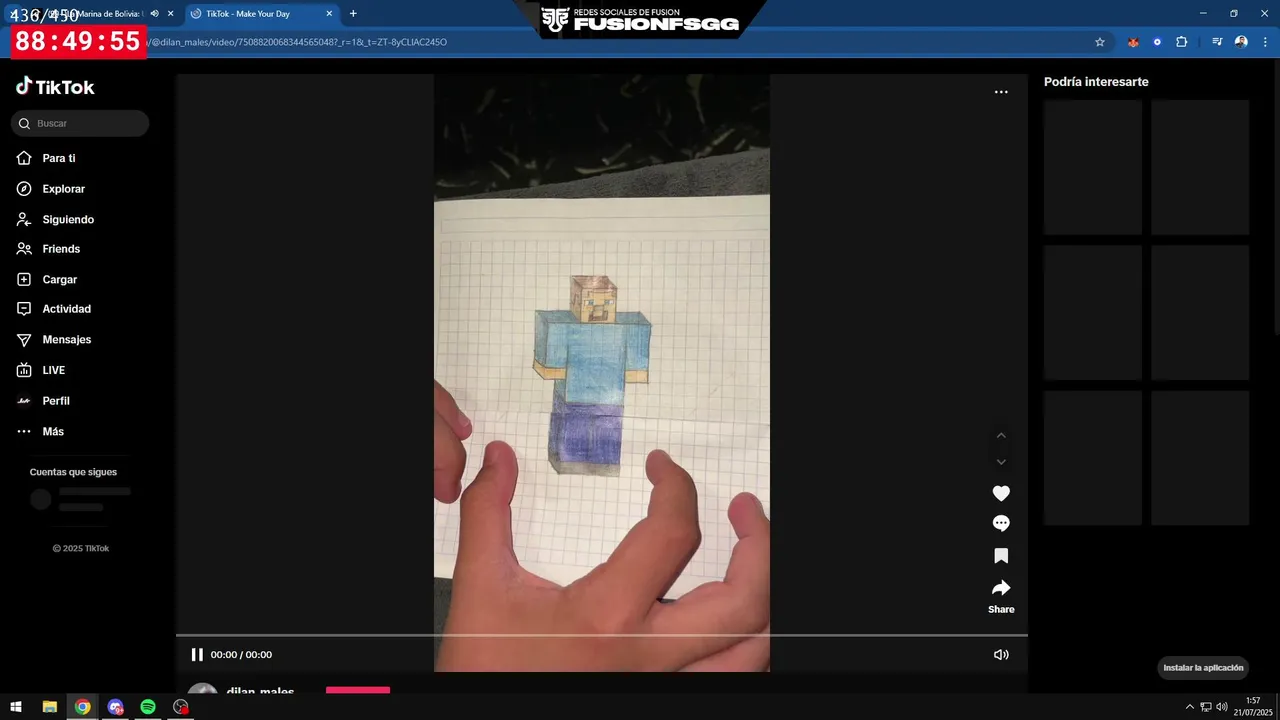The image size is (1280, 720).
Task: Click the © 2025 TikTok footer text
Action: [81, 549]
